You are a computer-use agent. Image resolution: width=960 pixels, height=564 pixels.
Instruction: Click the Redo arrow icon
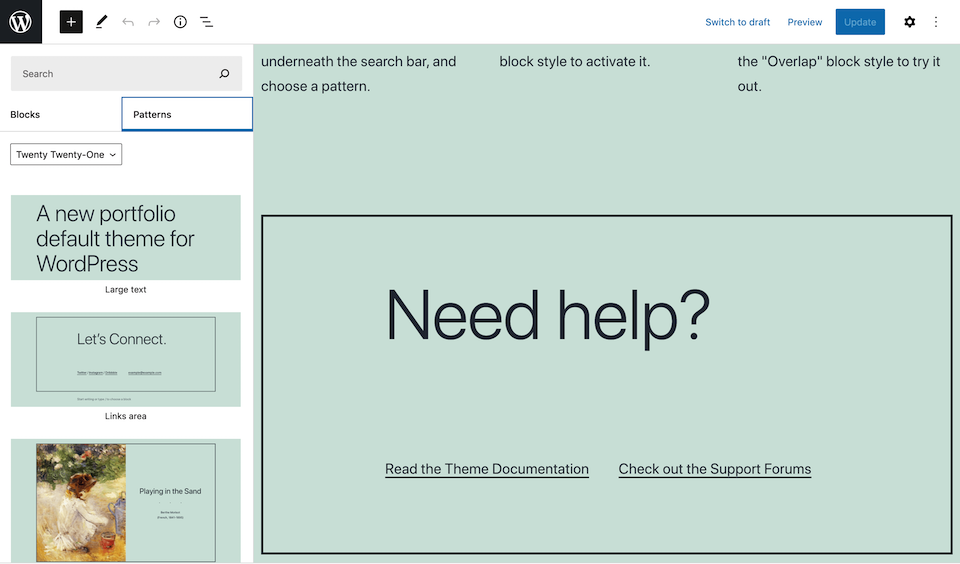154,22
